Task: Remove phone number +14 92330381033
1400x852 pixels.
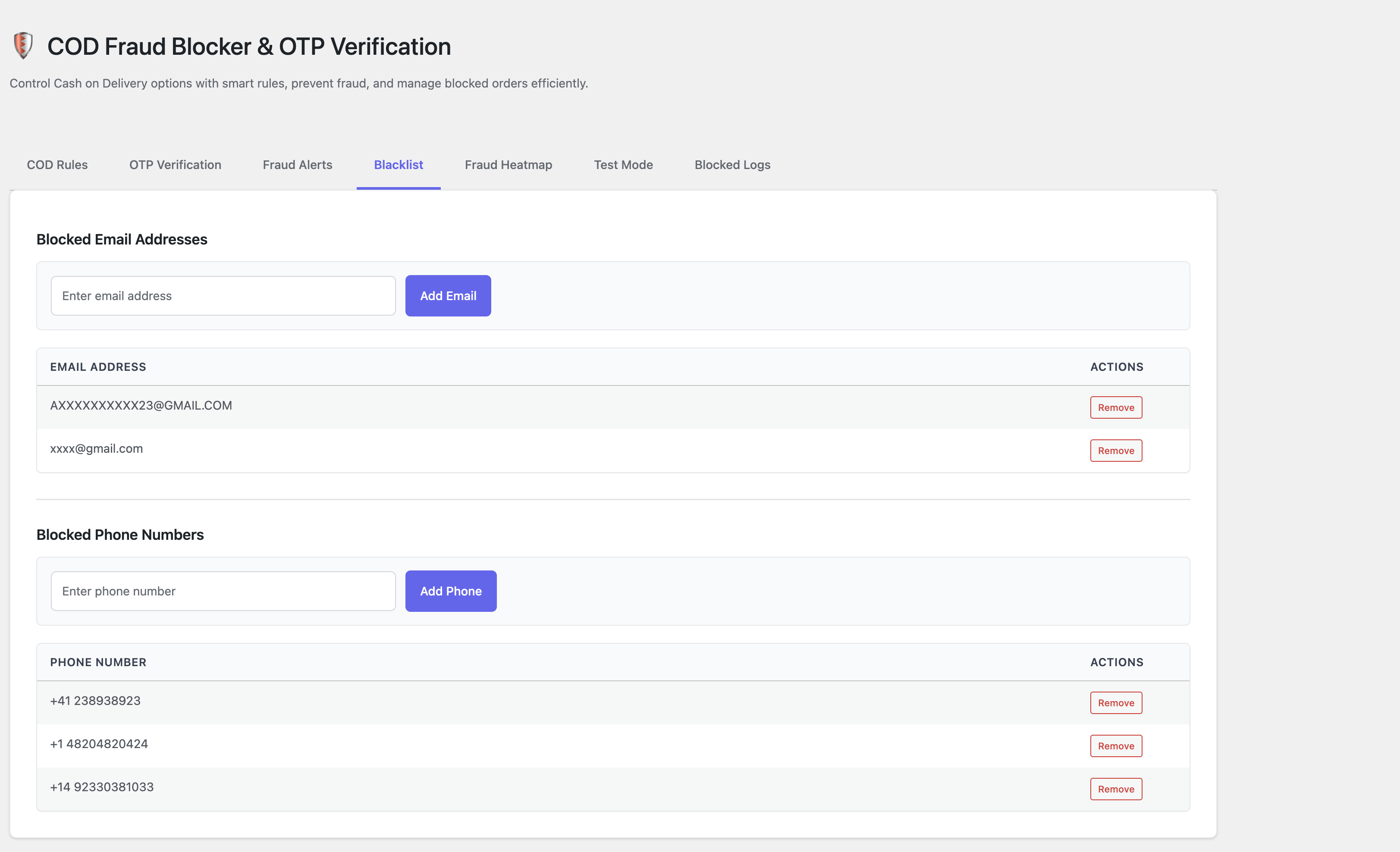Action: pos(1115,788)
